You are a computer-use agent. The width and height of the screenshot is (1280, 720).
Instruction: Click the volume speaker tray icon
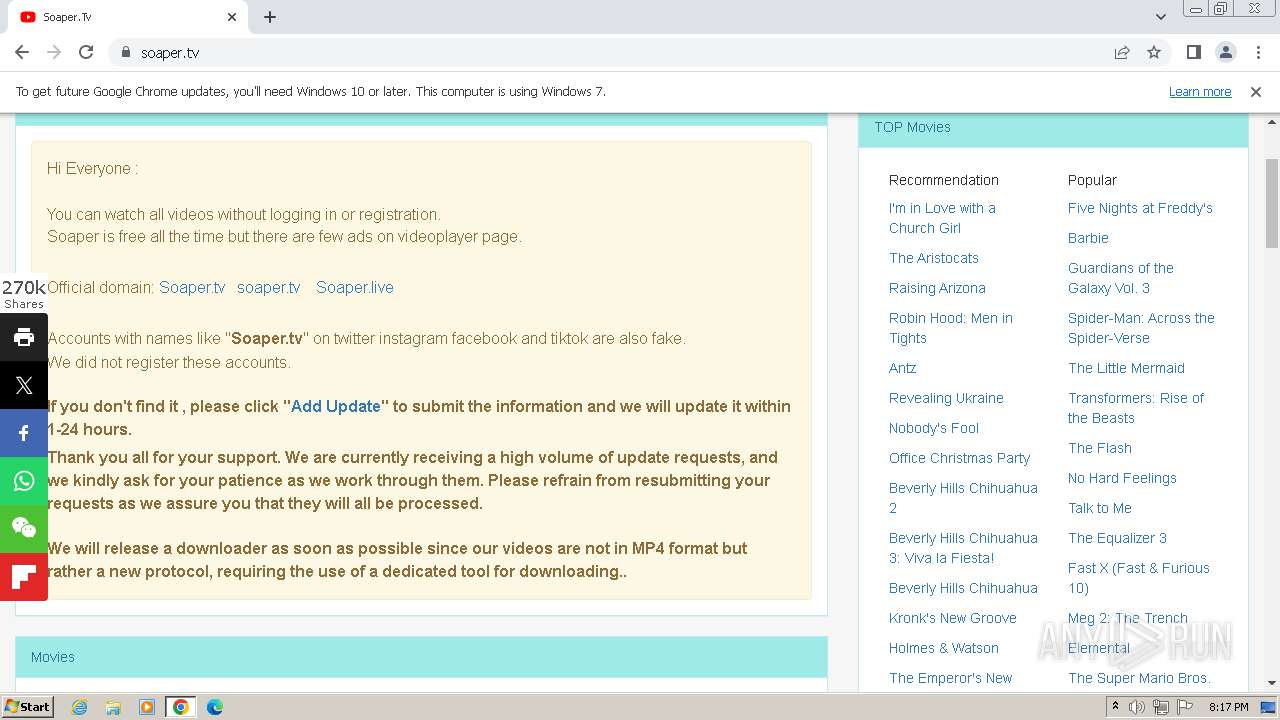pos(1137,707)
